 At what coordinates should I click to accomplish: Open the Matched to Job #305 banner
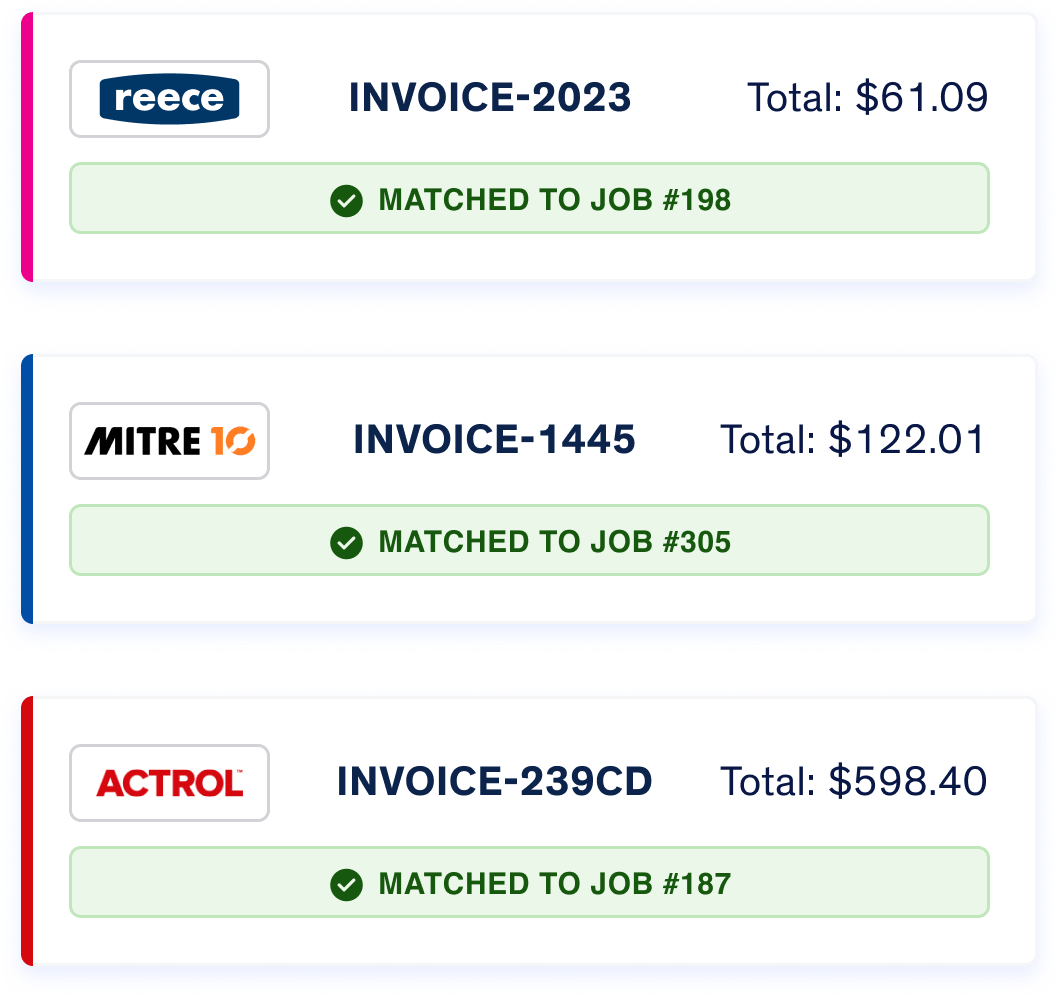(530, 540)
